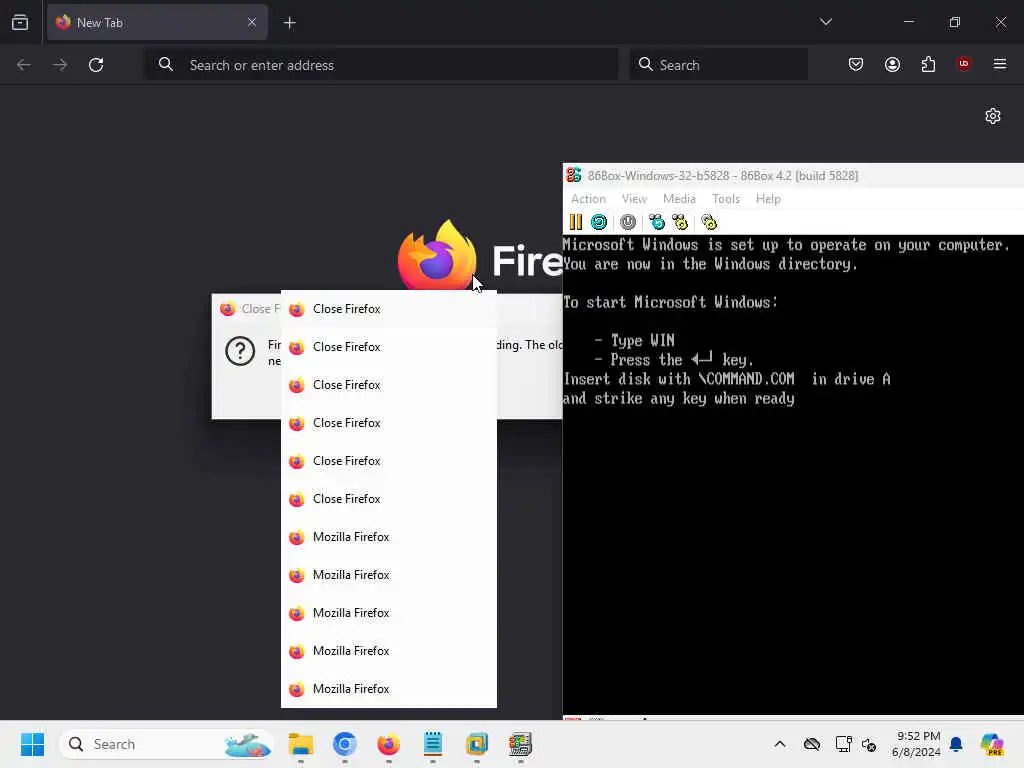Open the 86Box Tools menu
This screenshot has height=768, width=1024.
[726, 199]
